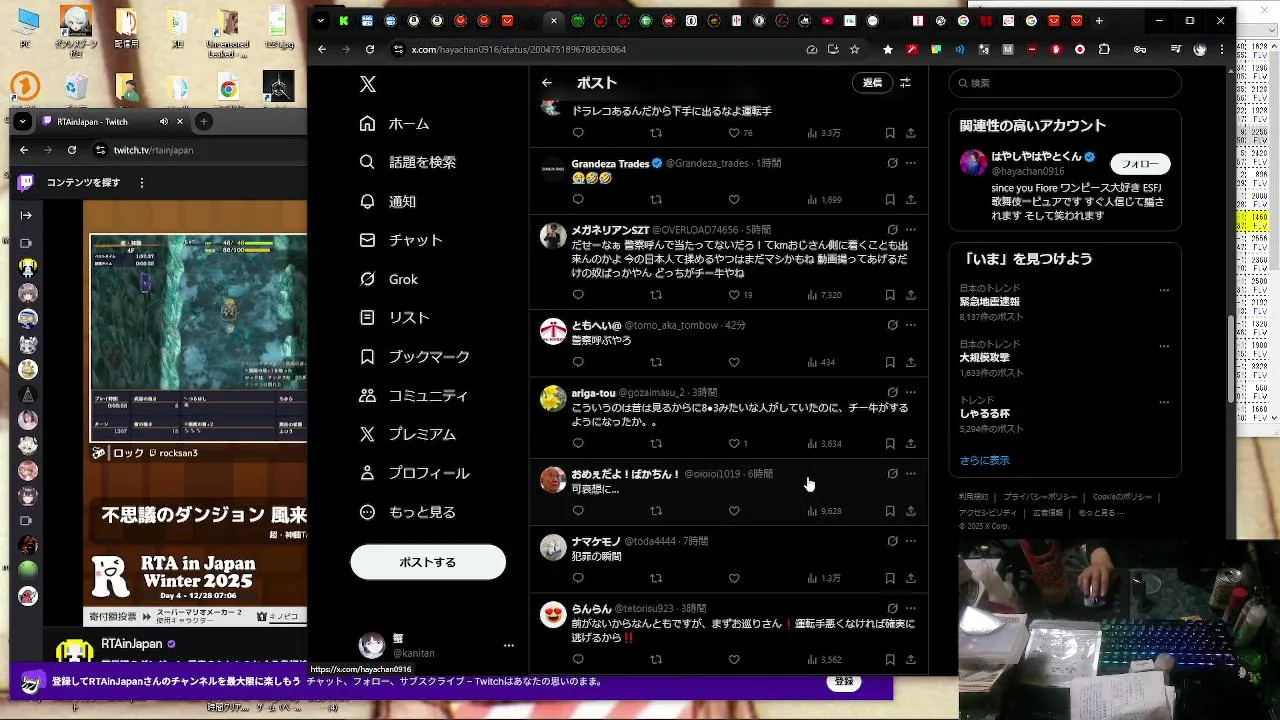Share the おめぇだよ！ばかちん！ post
1280x720 pixels.
click(911, 511)
